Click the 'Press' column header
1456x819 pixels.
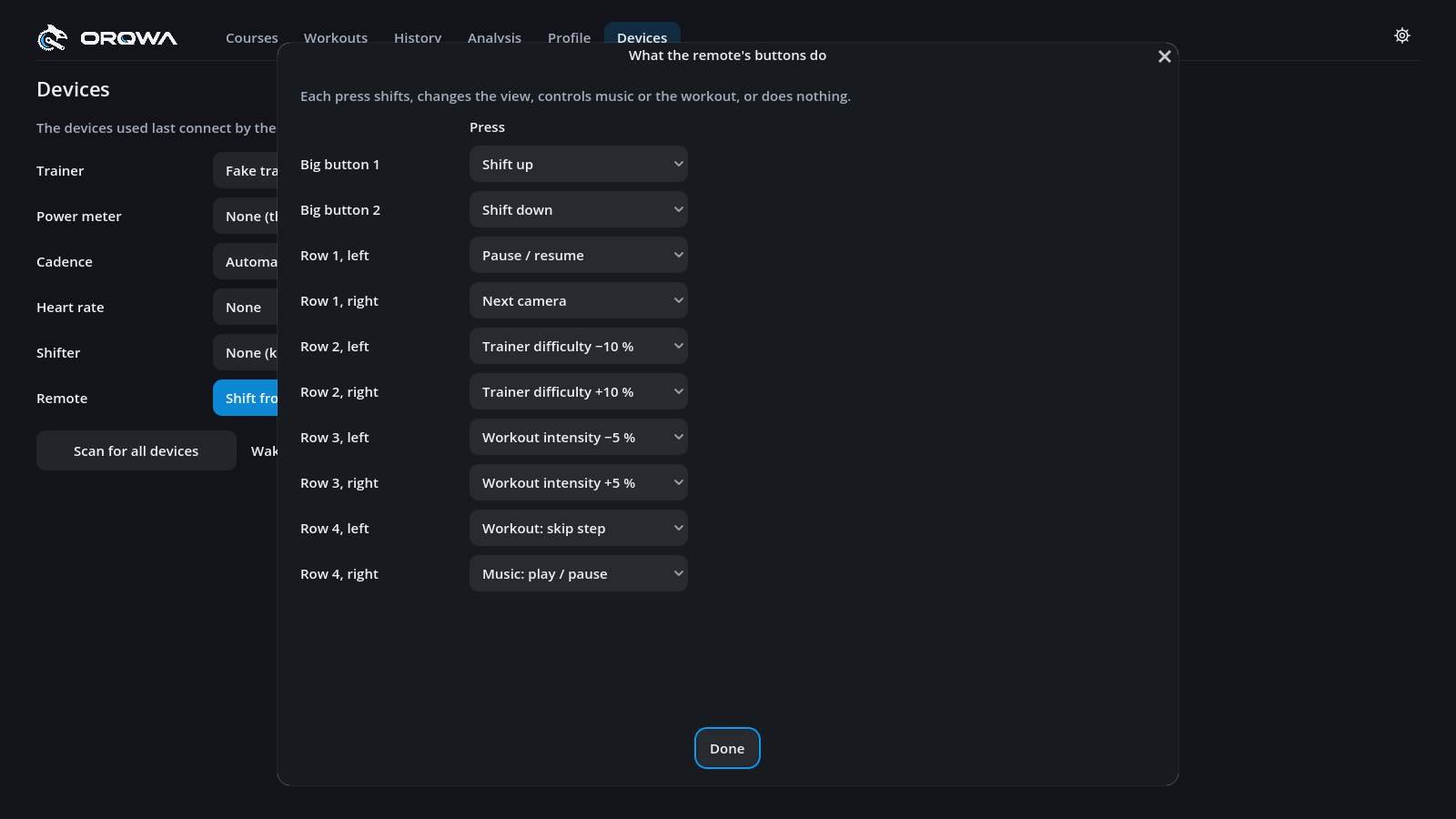tap(487, 127)
